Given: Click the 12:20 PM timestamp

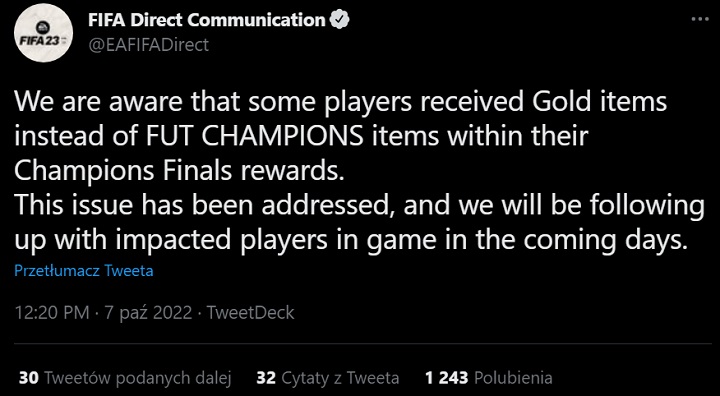Looking at the screenshot, I should [x=52, y=313].
